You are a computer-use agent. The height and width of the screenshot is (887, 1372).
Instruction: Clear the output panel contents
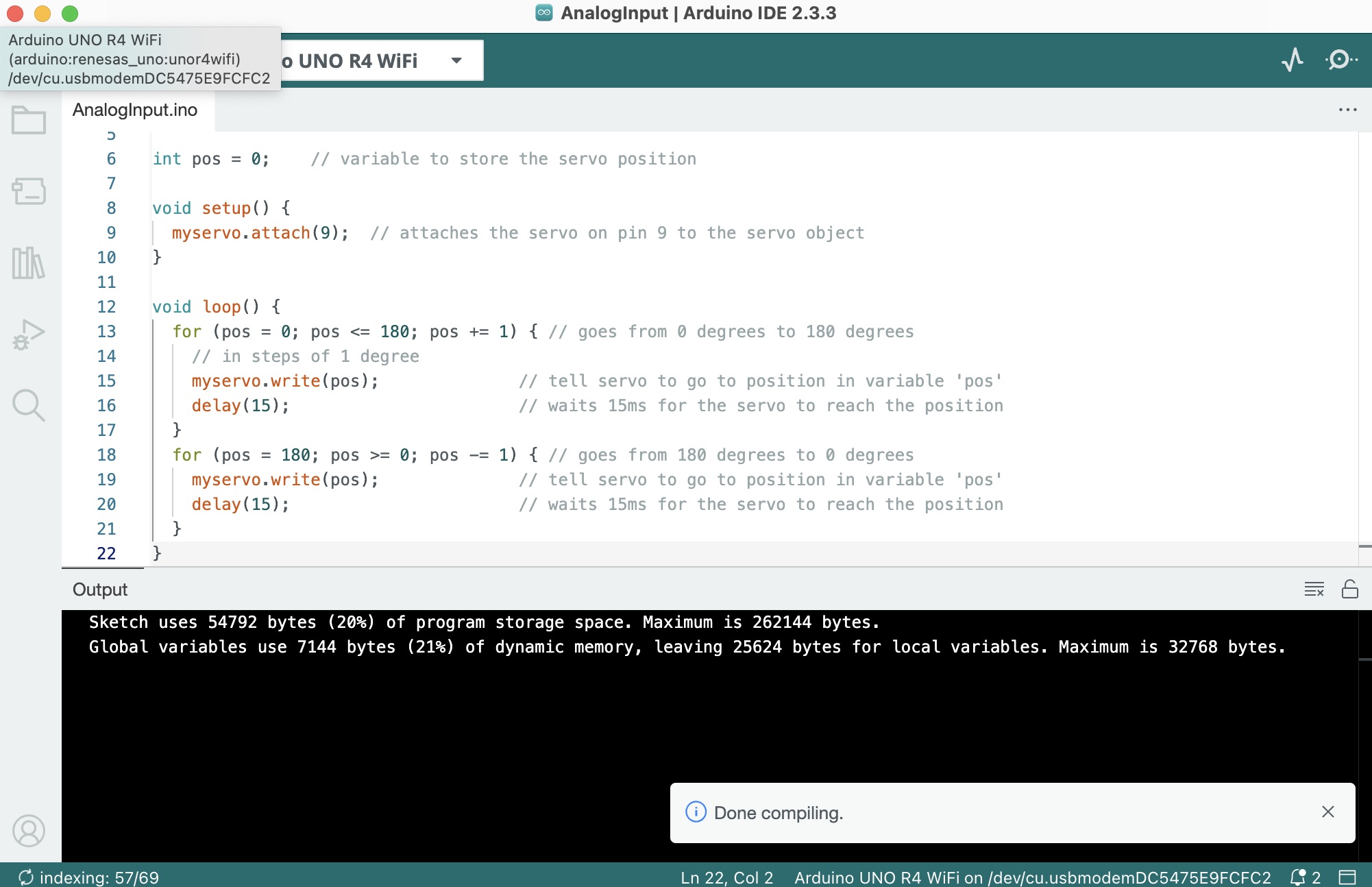[x=1314, y=590]
